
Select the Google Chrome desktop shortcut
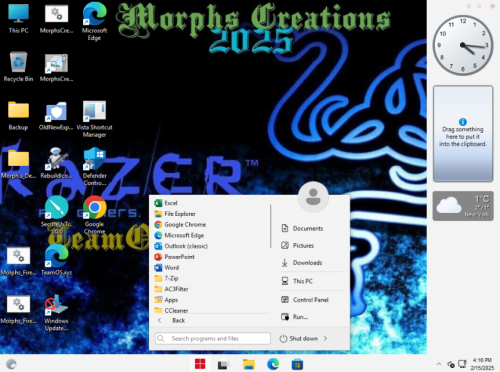(95, 215)
